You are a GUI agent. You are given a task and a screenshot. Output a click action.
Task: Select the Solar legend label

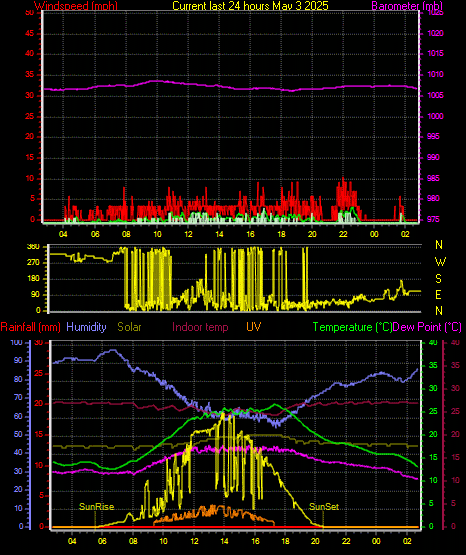coord(129,327)
